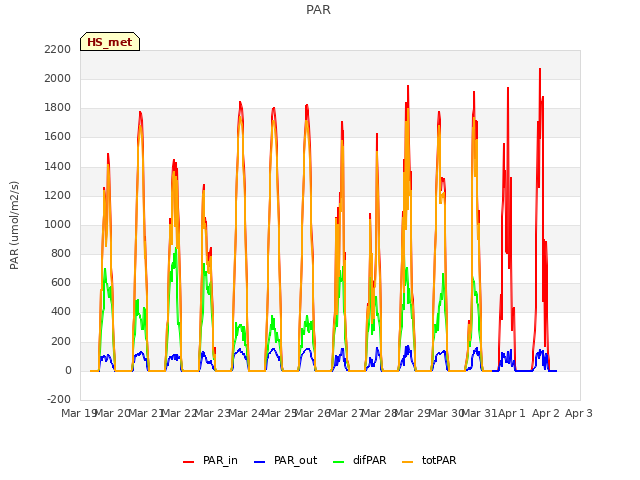Click the 2200 y-axis tick label
The image size is (640, 480).
pyautogui.click(x=58, y=49)
